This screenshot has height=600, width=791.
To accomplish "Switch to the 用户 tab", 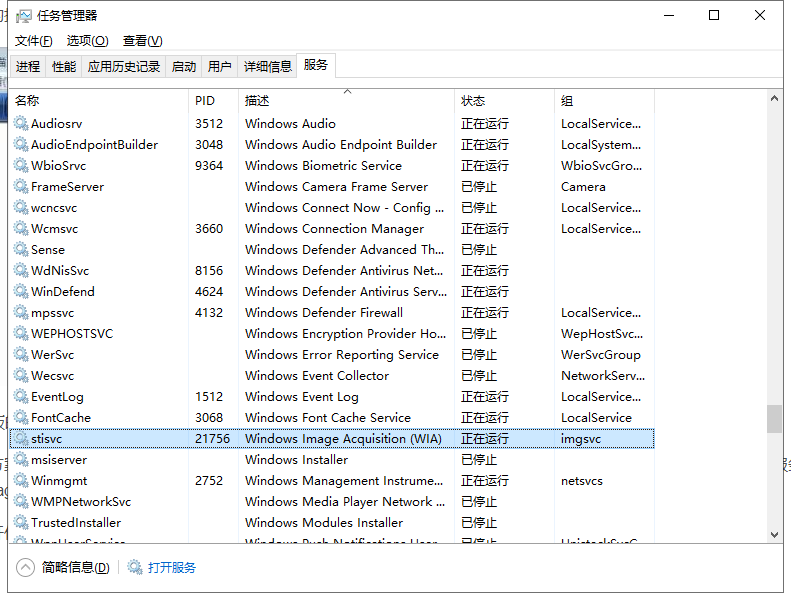I will point(220,66).
